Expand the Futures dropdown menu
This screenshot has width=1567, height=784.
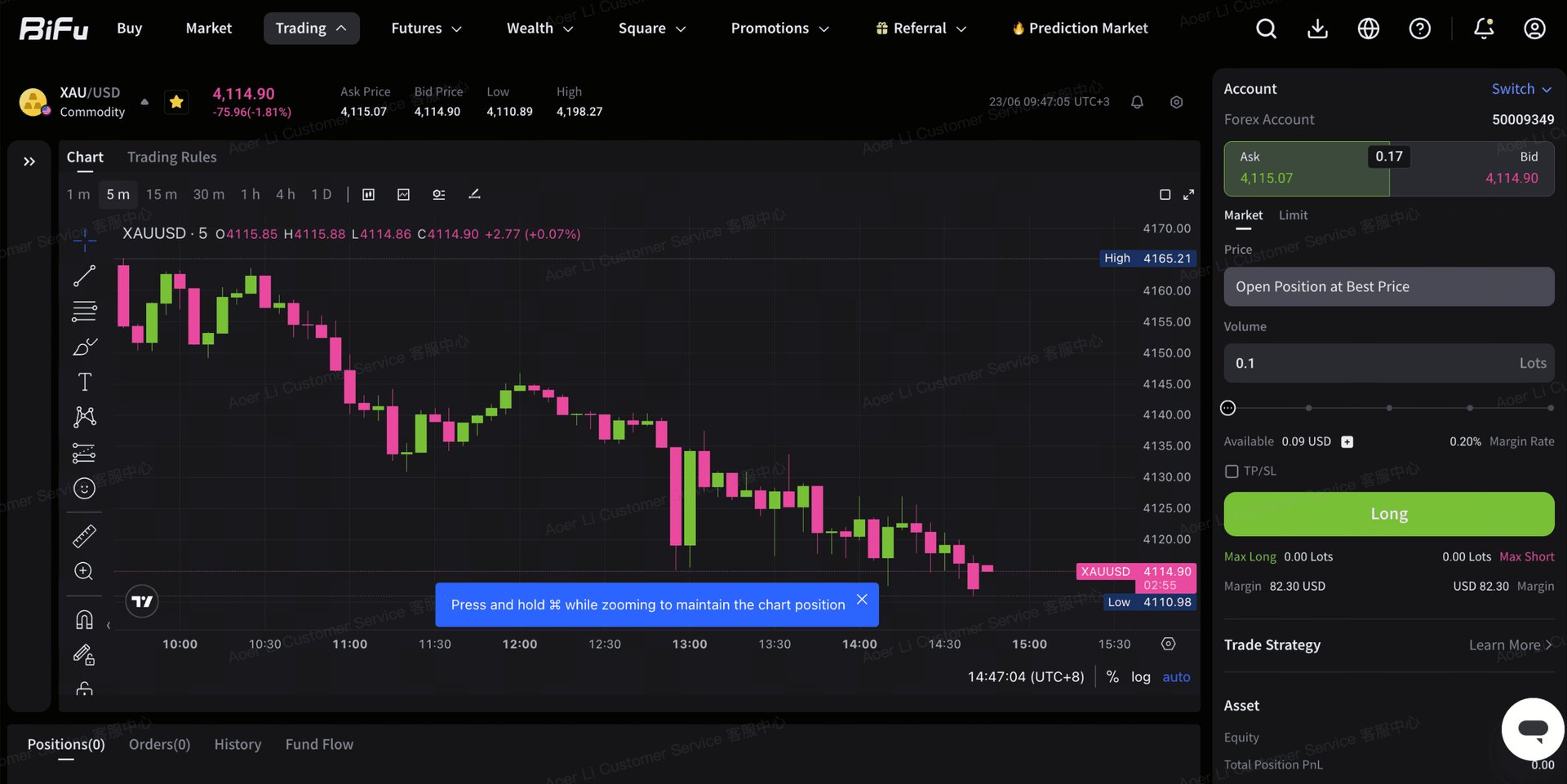click(x=426, y=29)
